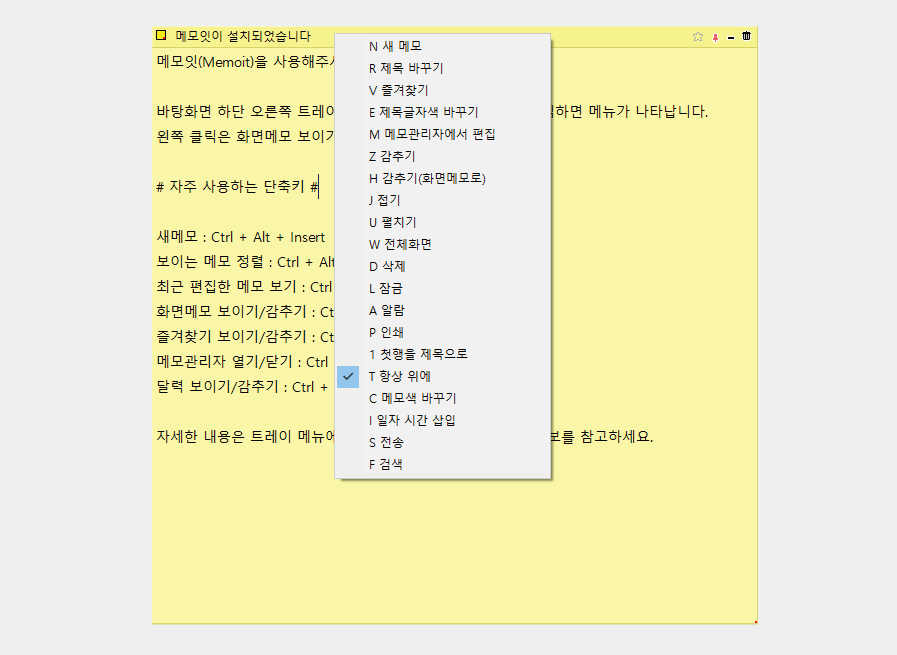Click the memo title '메모잇이 설치되었습니다'

(243, 36)
